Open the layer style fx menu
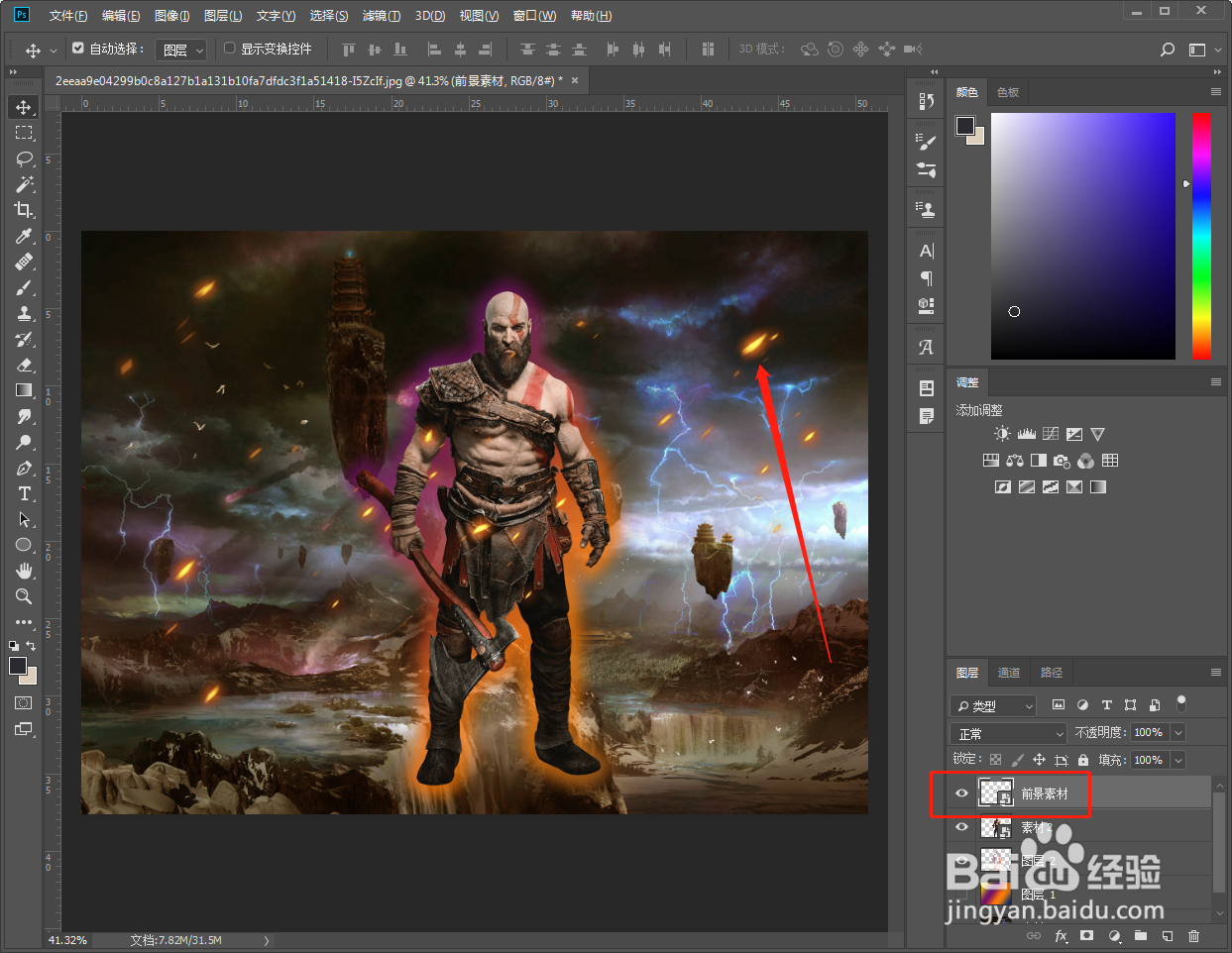Viewport: 1232px width, 953px height. click(1061, 935)
